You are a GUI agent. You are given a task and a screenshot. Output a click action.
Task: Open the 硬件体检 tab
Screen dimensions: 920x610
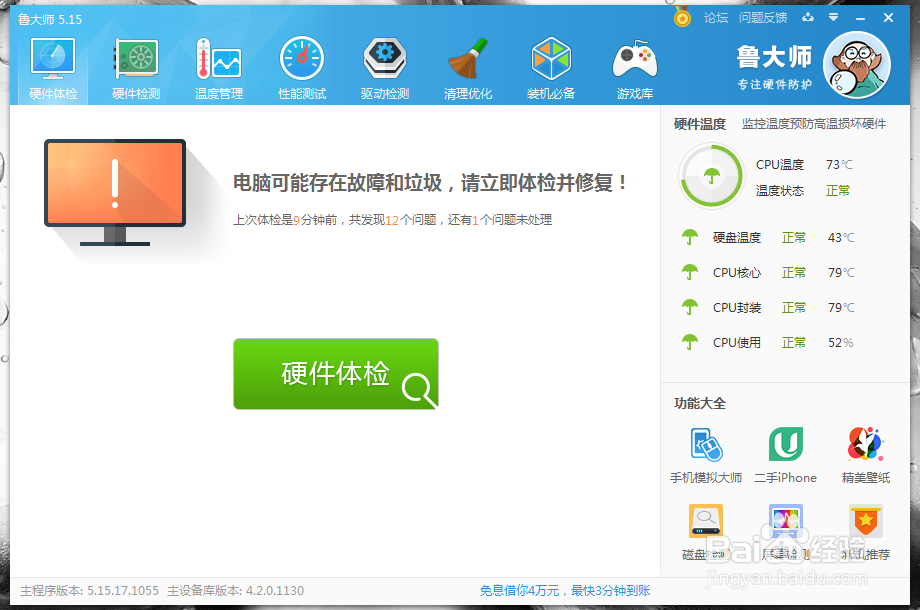click(53, 69)
